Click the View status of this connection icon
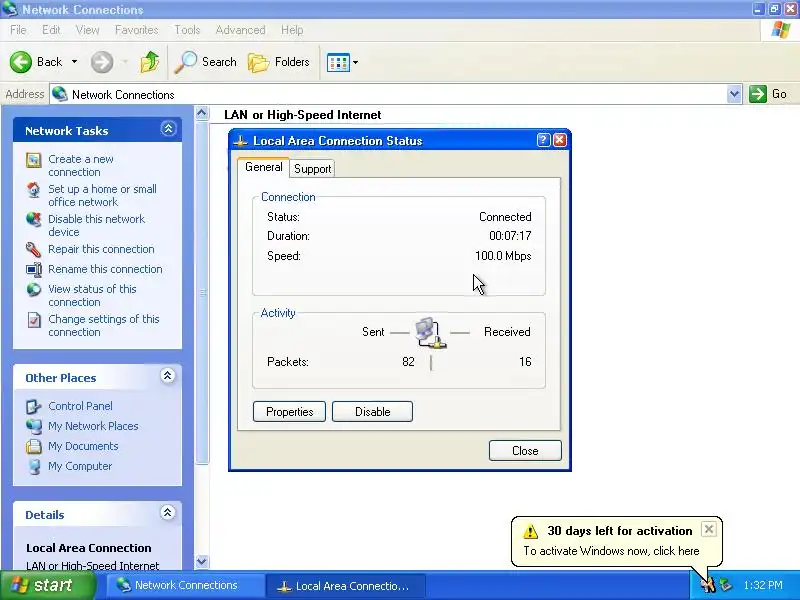800x600 pixels. pos(34,290)
